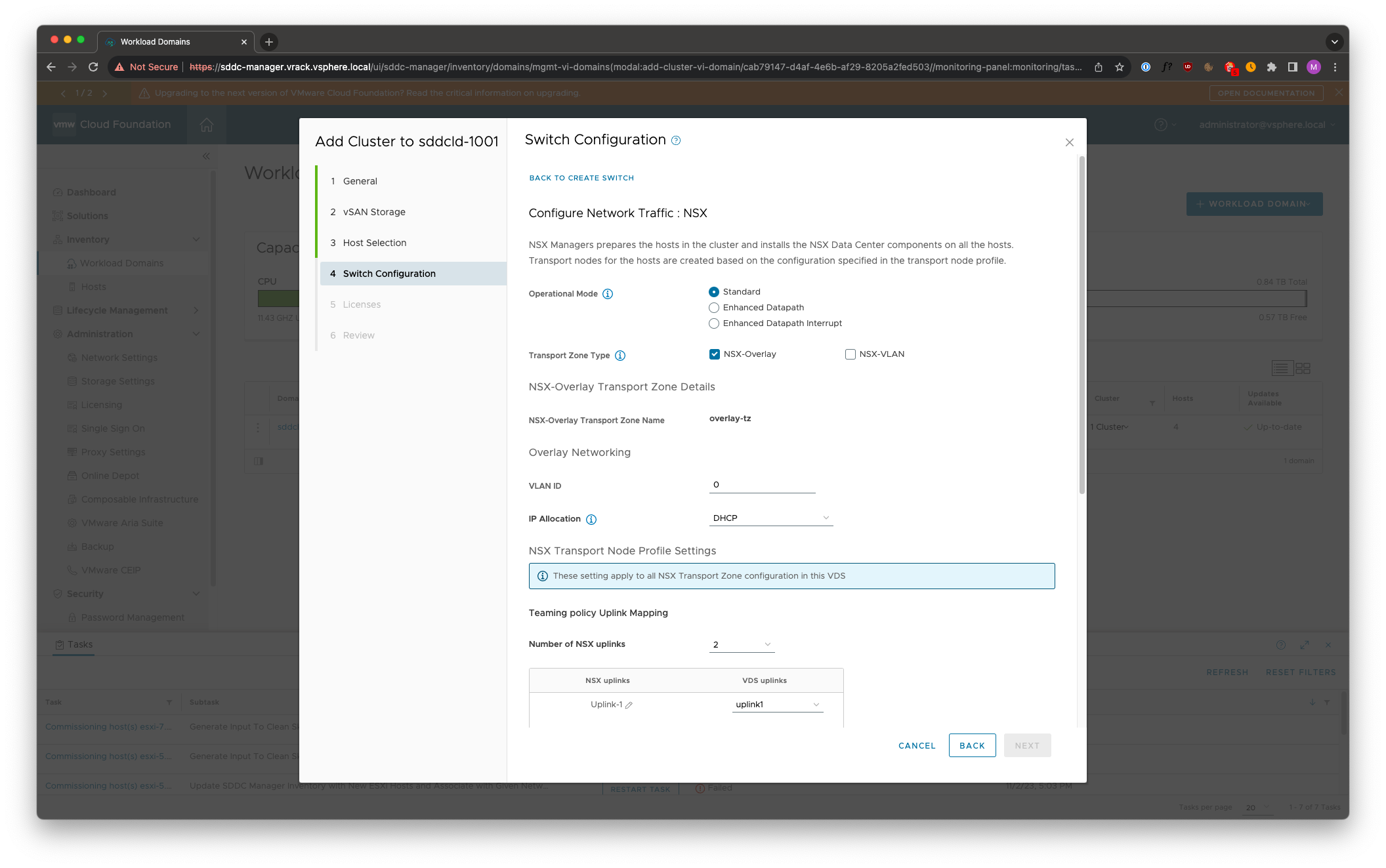
Task: Click Reset Filters in Tasks panel
Action: pos(1301,672)
